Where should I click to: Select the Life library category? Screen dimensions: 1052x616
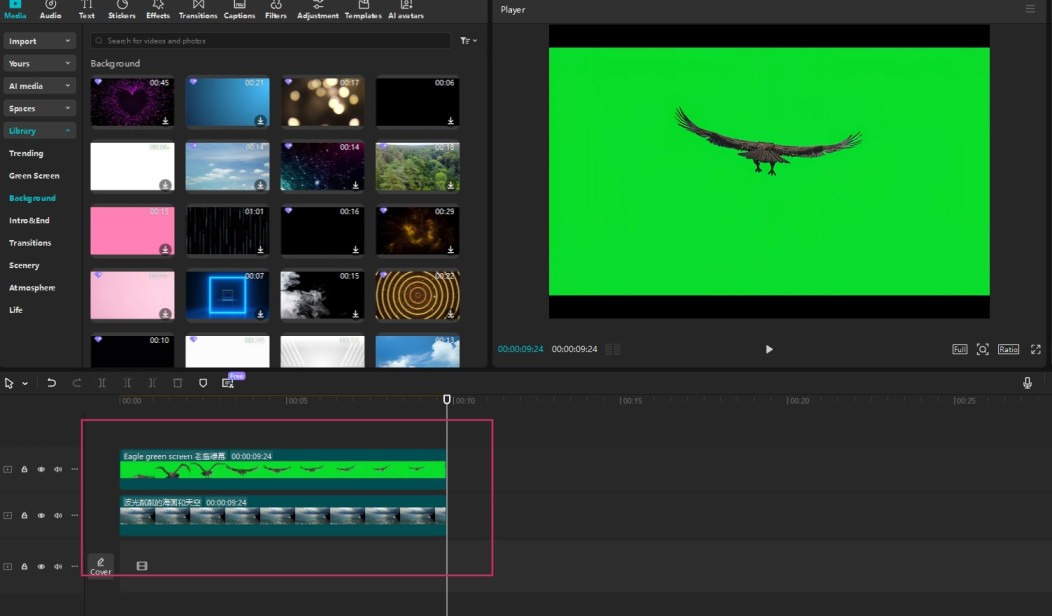point(15,309)
